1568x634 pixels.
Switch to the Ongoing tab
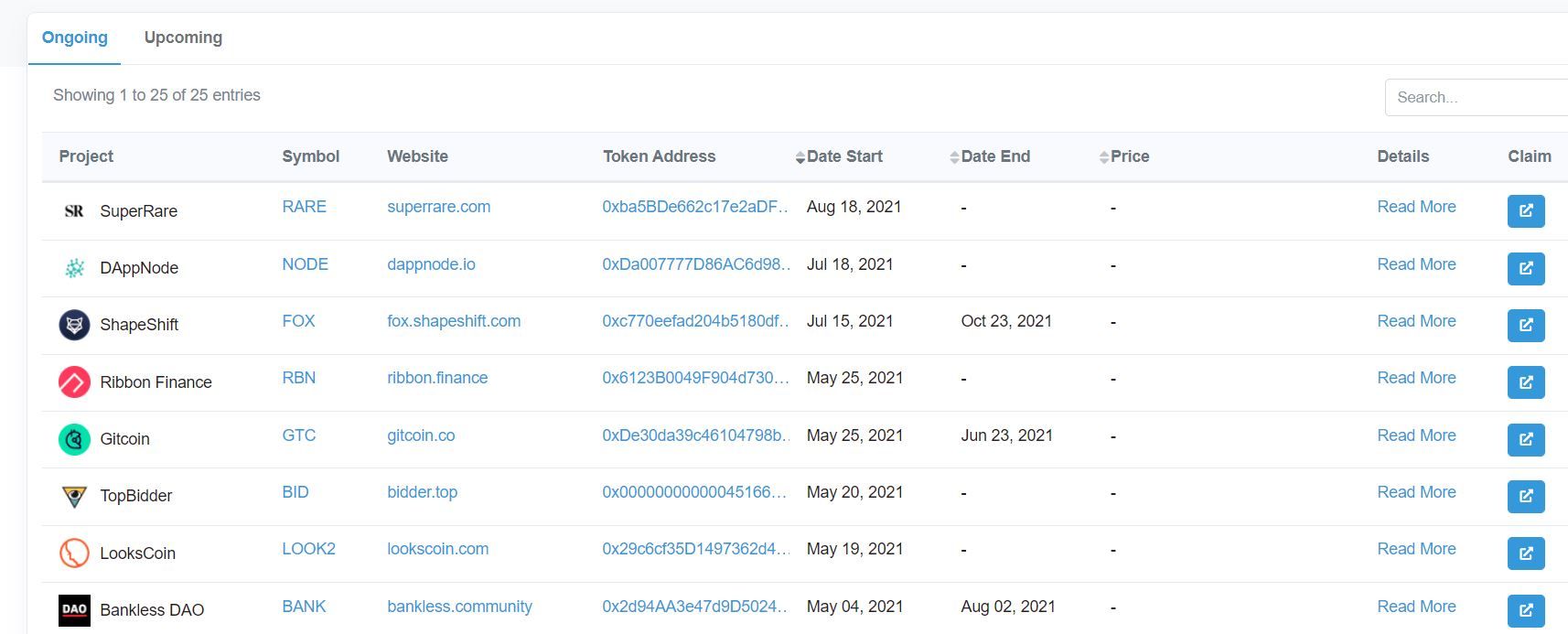75,38
